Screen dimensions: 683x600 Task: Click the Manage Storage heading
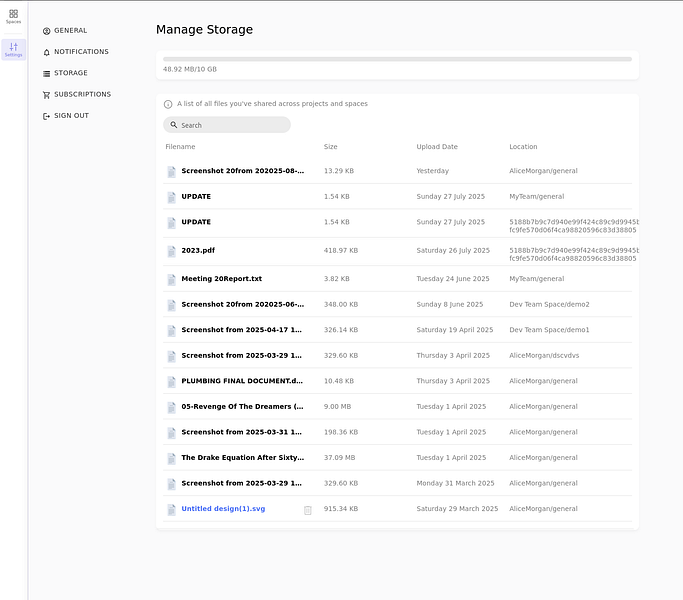point(204,30)
